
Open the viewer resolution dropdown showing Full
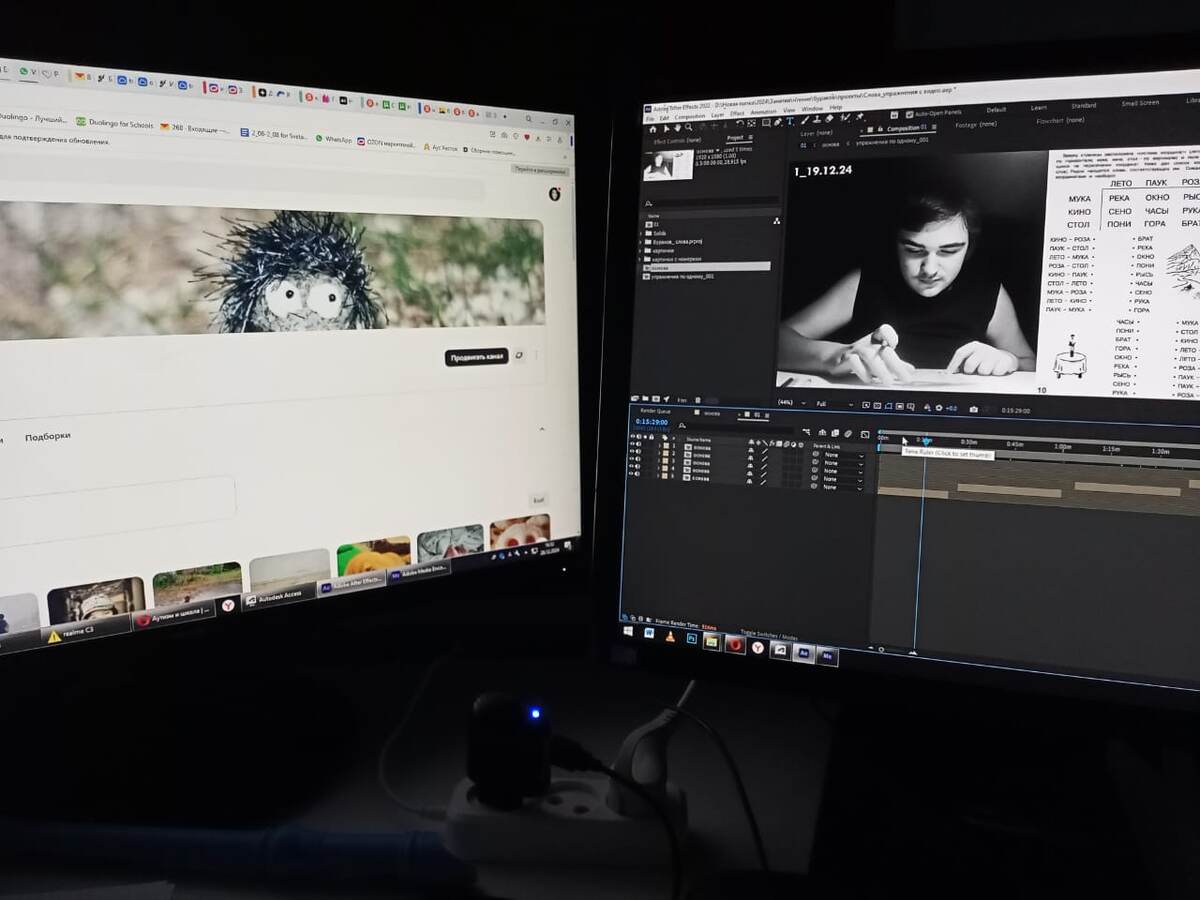pos(835,404)
